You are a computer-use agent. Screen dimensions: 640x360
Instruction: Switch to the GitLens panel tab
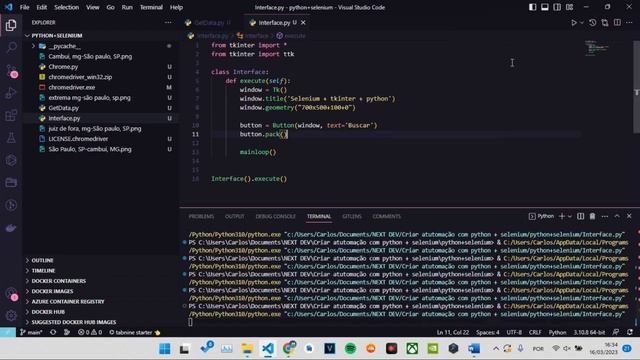(x=352, y=216)
